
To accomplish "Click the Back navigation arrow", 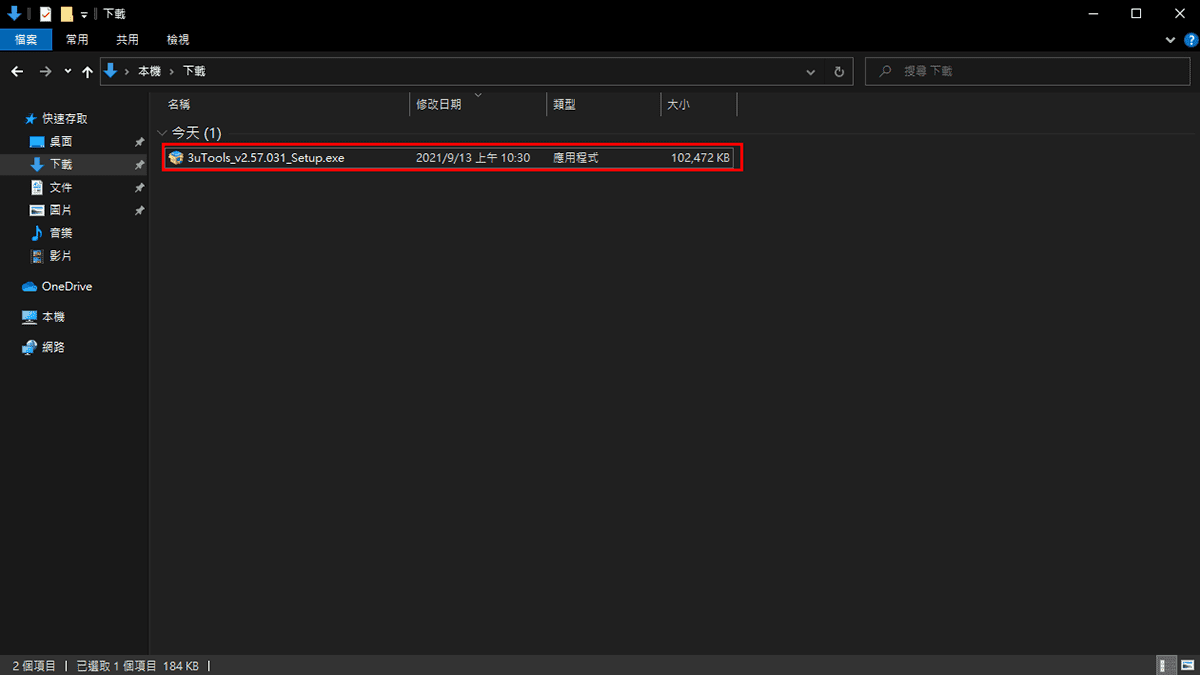I will click(17, 72).
